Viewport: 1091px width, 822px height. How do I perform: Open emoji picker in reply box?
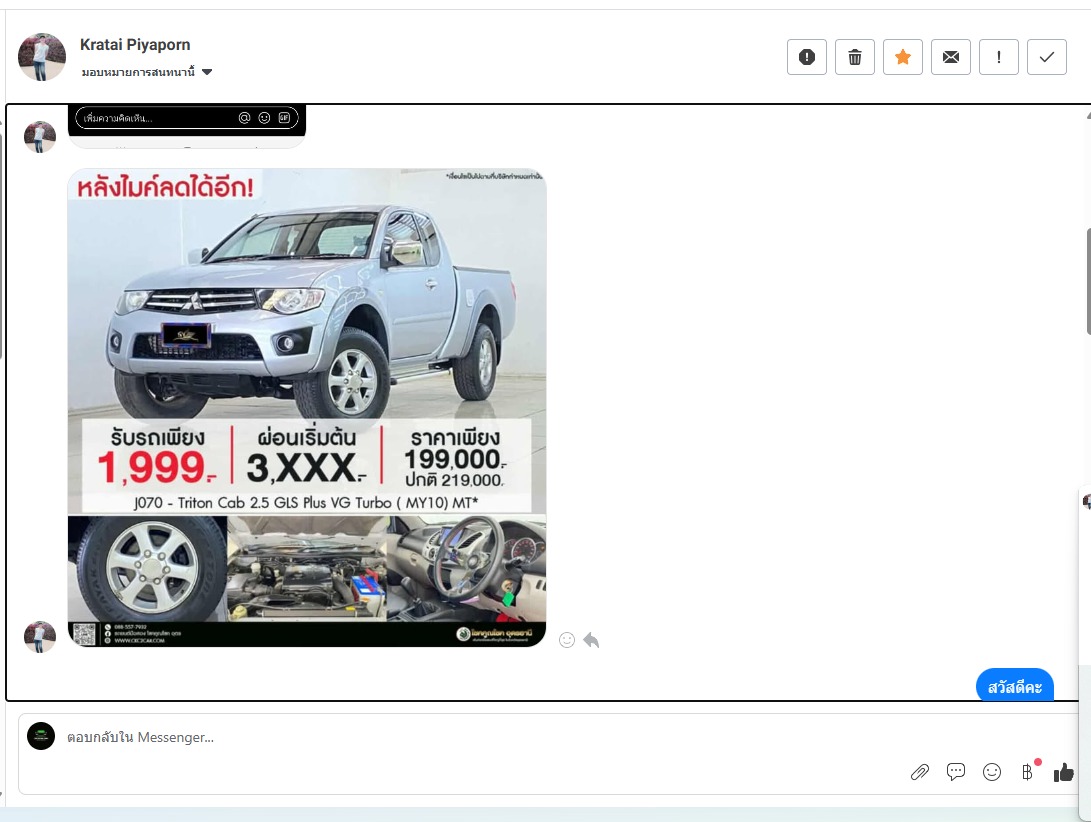[992, 772]
